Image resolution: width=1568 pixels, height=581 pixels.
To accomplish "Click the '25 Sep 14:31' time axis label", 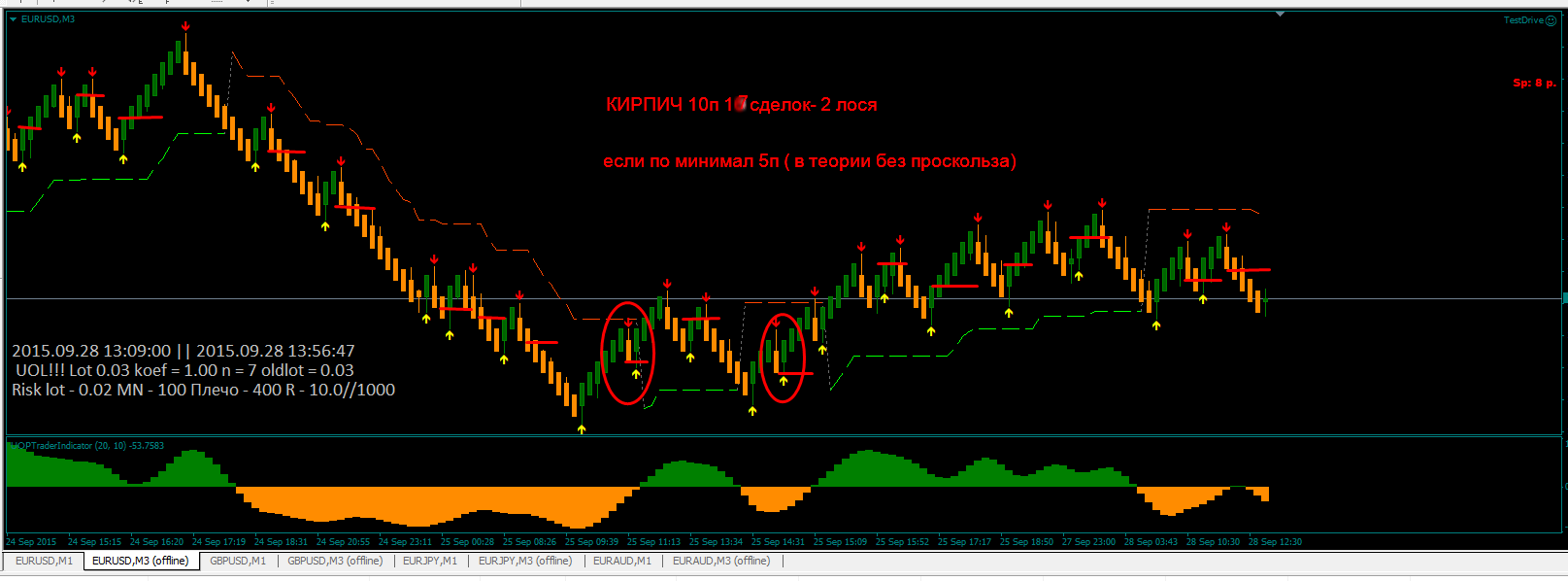I will pos(778,542).
